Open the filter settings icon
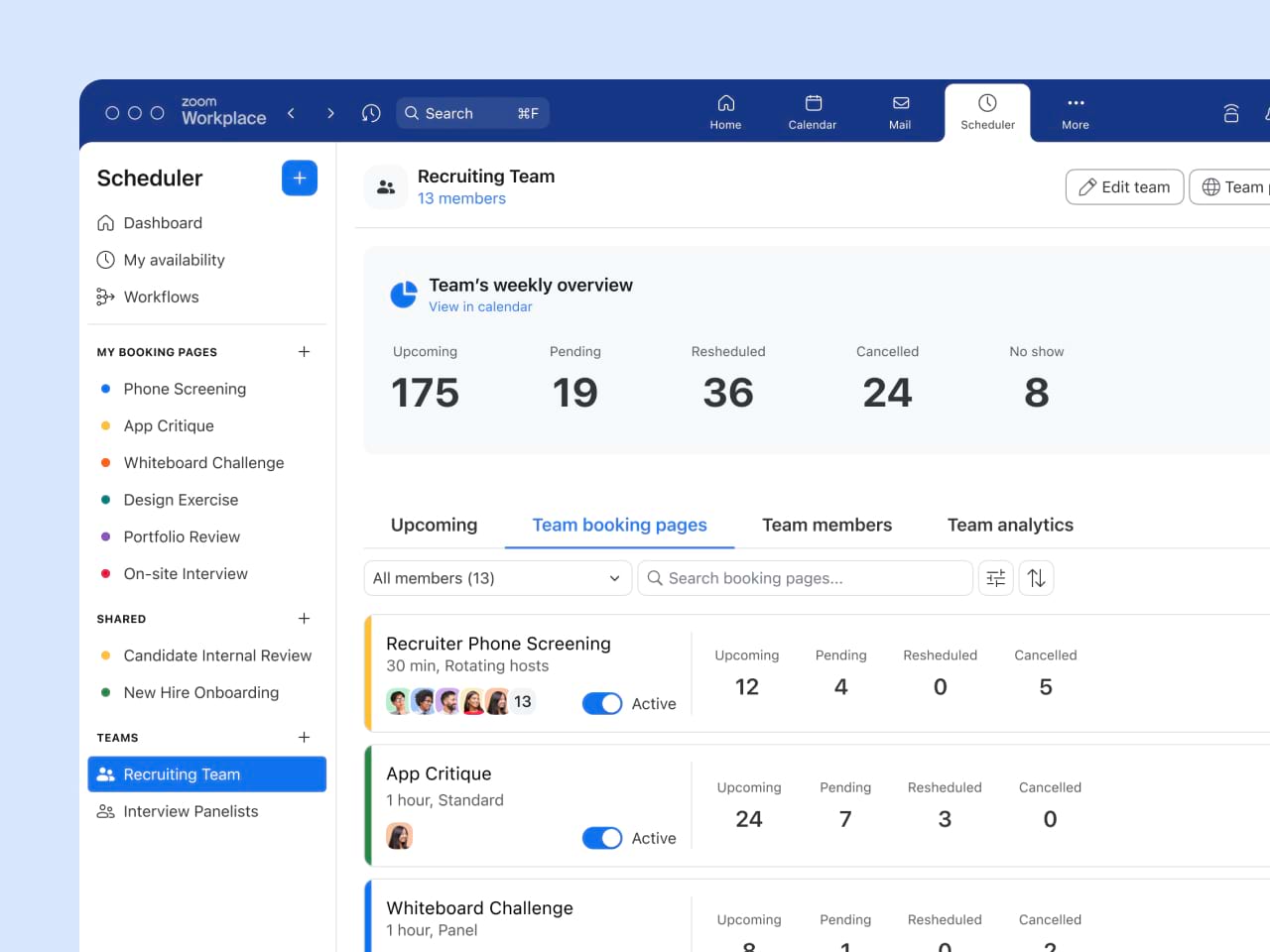Image resolution: width=1270 pixels, height=952 pixels. (x=996, y=578)
